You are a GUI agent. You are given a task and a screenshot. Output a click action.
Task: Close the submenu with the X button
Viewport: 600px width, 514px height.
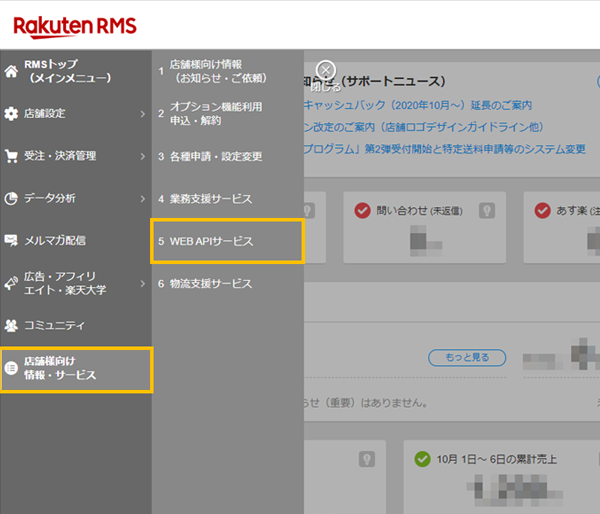(325, 70)
